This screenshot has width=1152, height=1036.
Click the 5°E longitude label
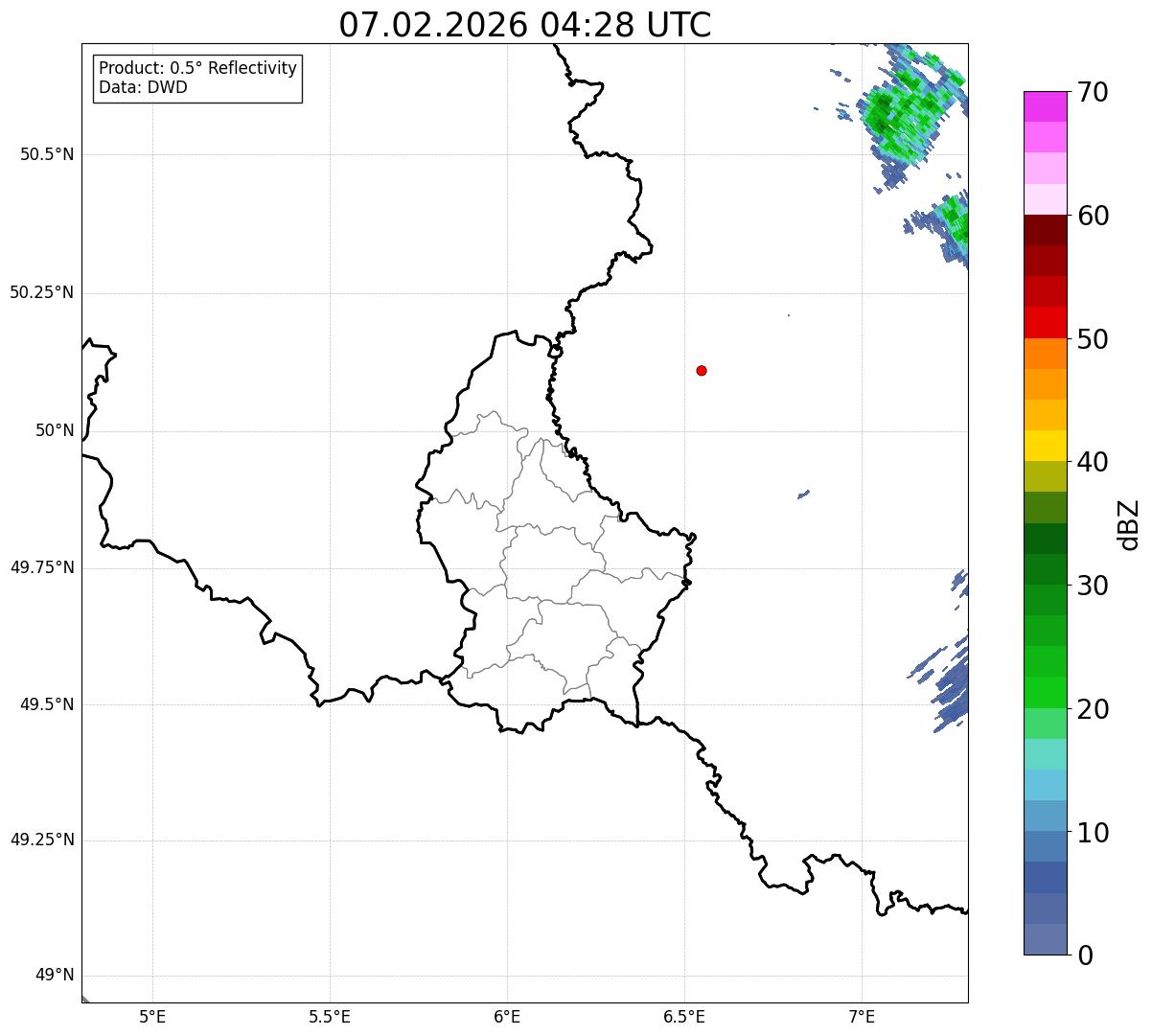click(152, 1016)
